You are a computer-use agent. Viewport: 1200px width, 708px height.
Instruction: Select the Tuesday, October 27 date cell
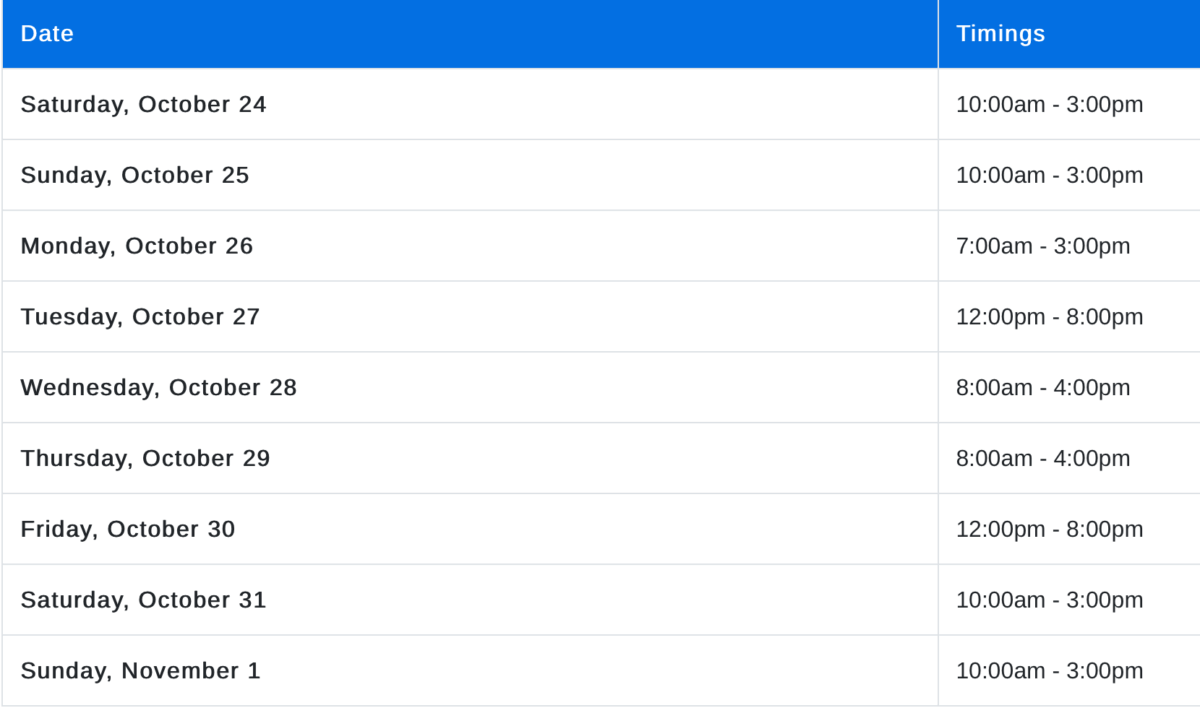[x=140, y=317]
